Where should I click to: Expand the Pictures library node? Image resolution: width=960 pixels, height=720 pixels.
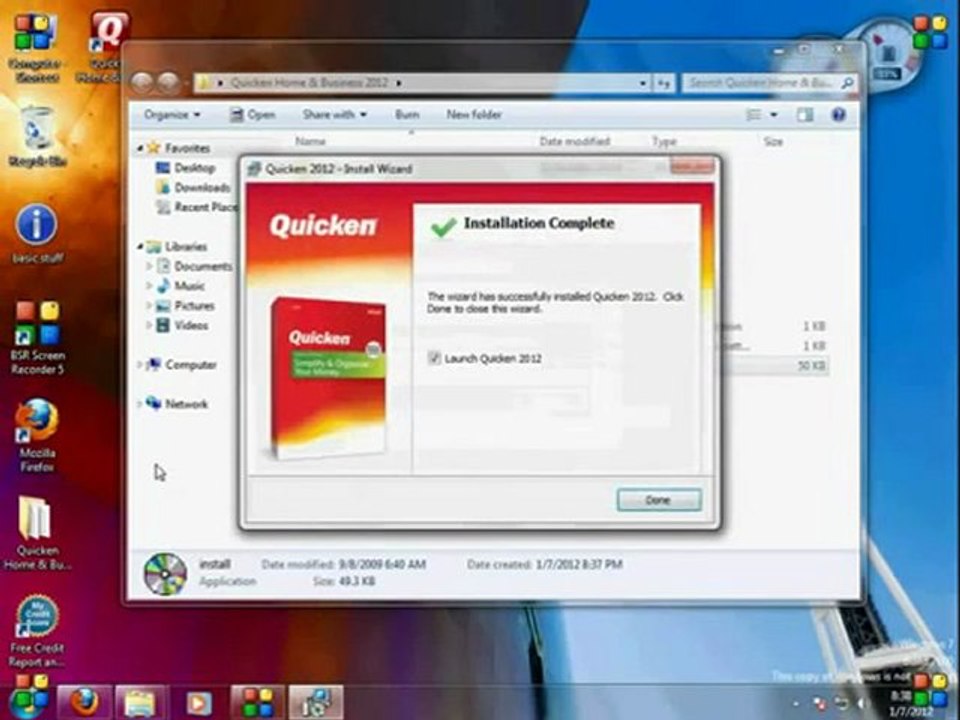pos(149,306)
